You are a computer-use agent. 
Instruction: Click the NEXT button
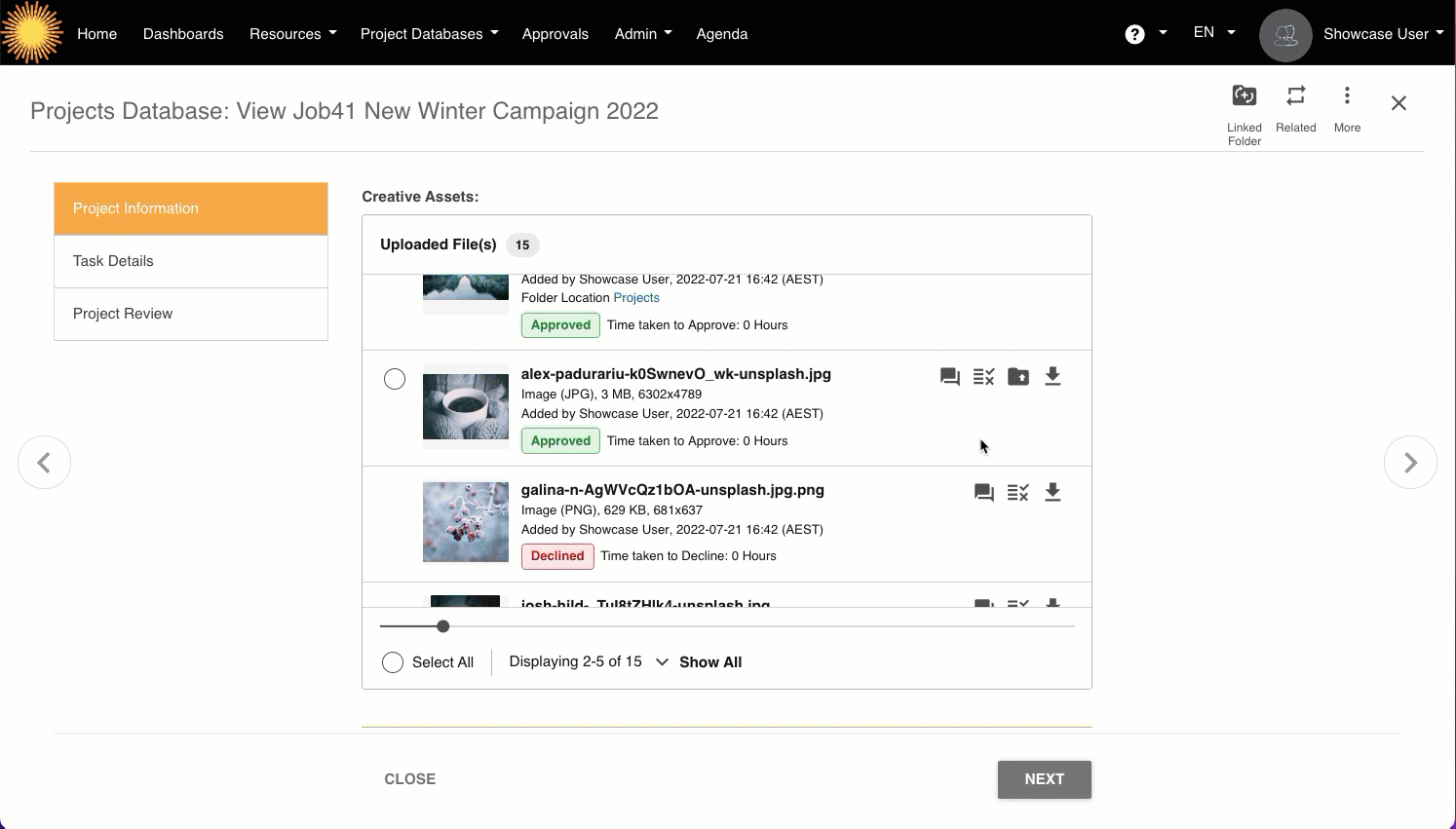(x=1044, y=779)
